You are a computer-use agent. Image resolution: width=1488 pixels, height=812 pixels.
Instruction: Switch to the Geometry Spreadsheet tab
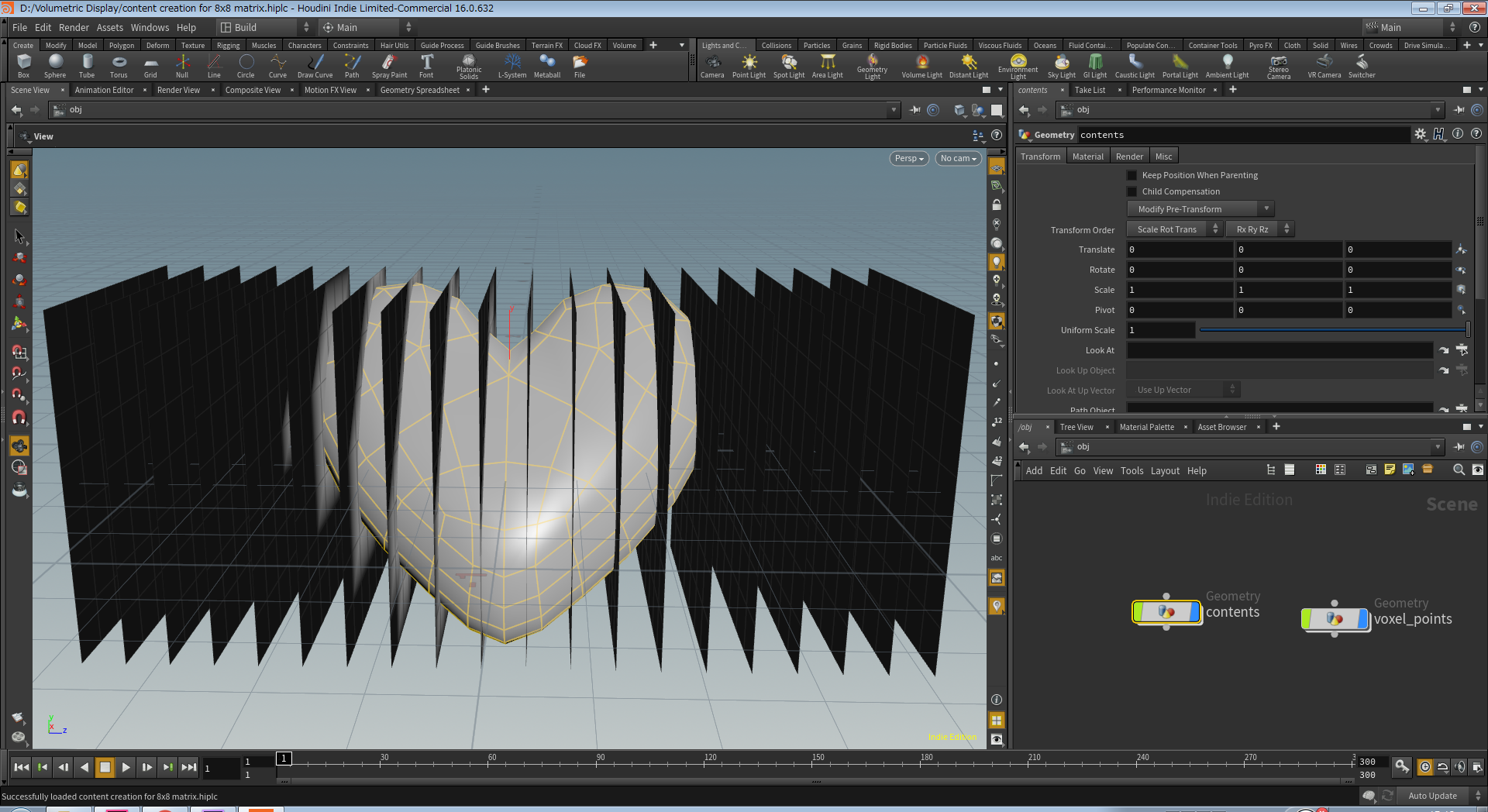pos(420,90)
